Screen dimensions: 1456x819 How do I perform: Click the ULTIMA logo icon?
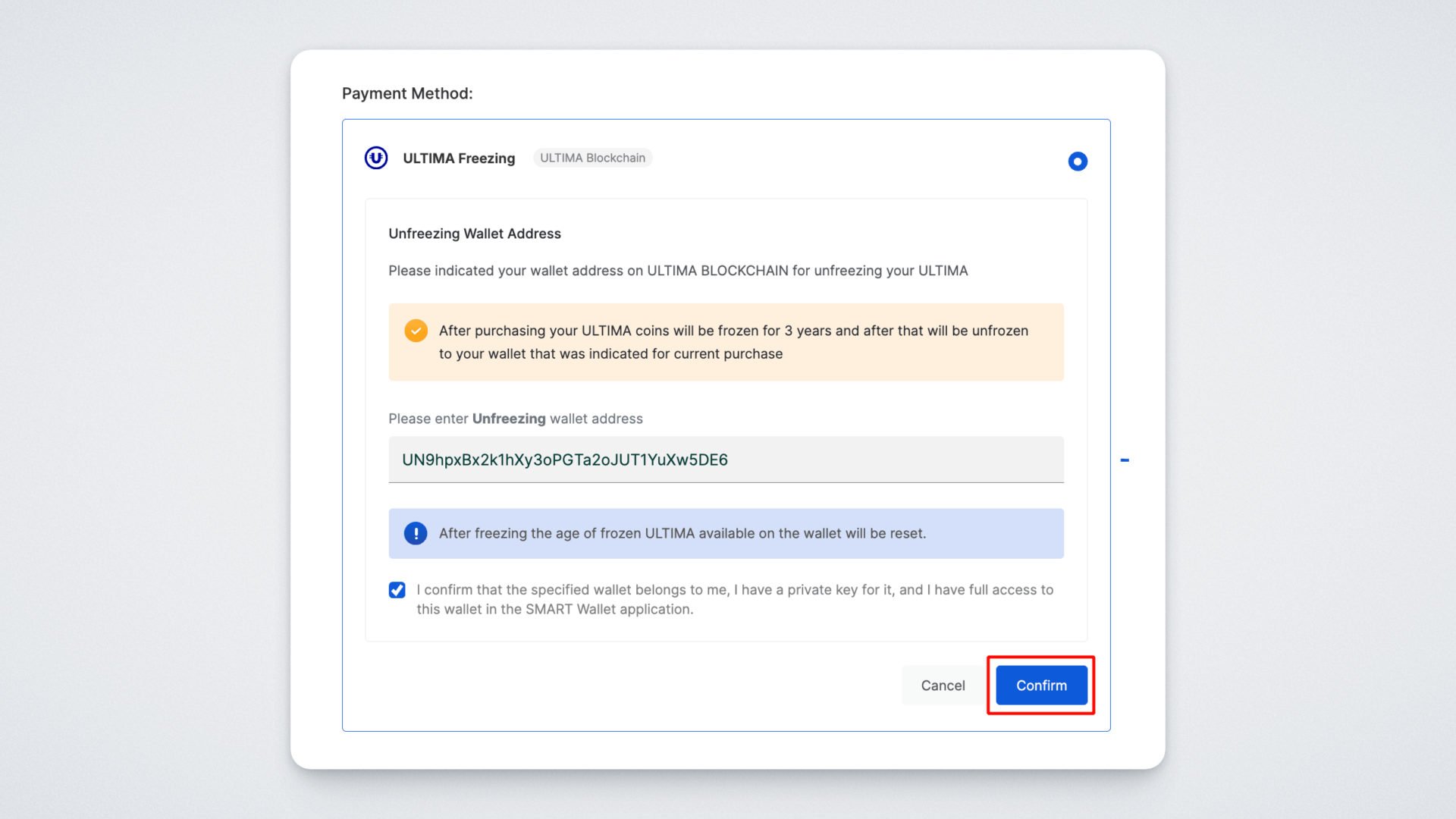(376, 158)
